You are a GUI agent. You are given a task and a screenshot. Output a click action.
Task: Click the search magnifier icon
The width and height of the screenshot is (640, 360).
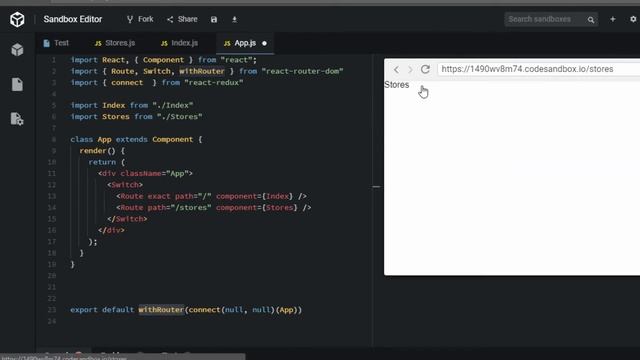[591, 20]
